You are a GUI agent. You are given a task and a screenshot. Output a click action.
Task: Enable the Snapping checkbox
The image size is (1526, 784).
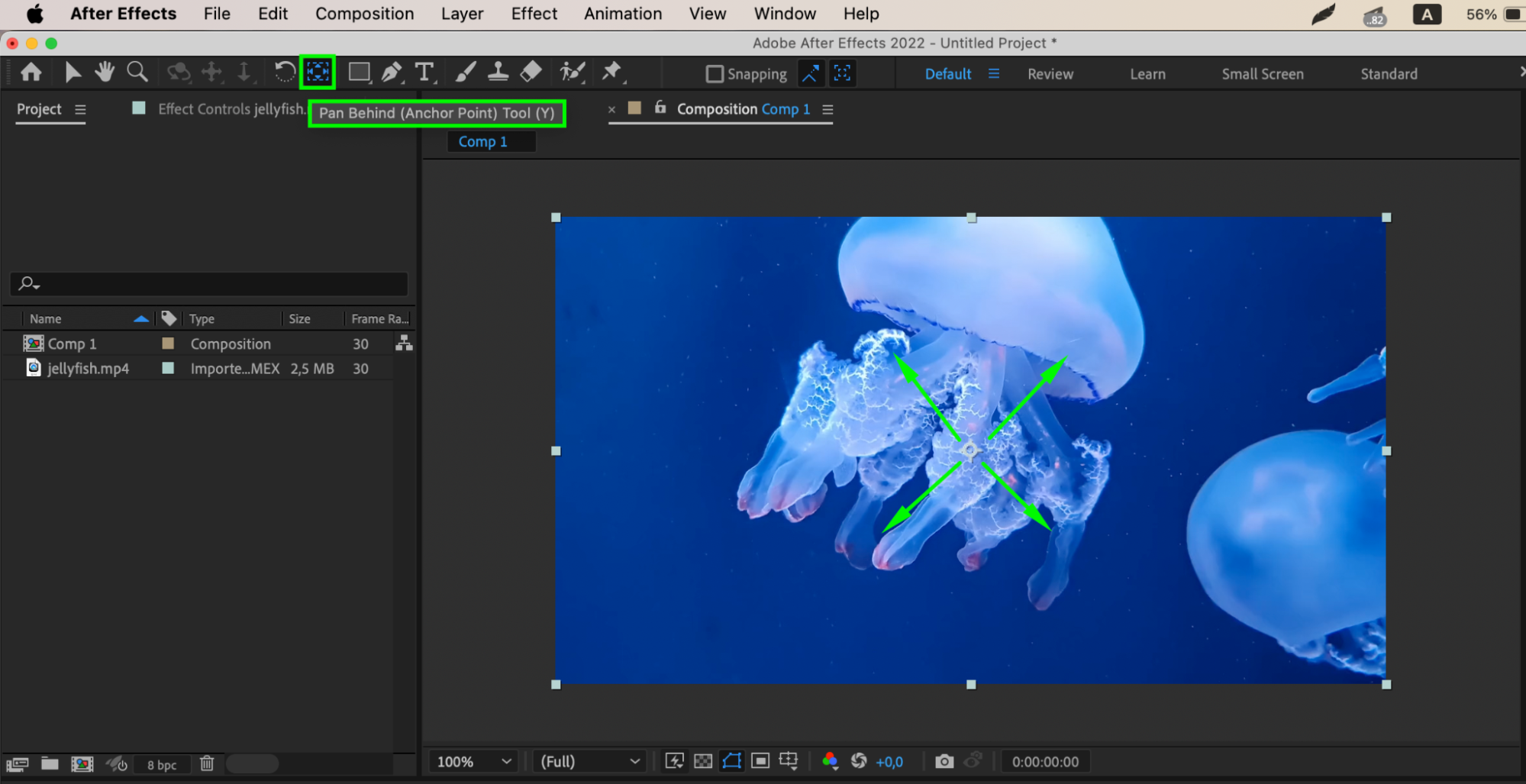[x=715, y=74]
